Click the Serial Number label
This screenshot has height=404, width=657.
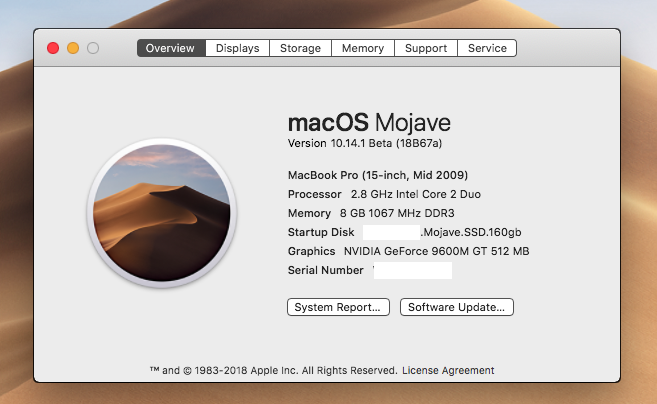click(326, 270)
